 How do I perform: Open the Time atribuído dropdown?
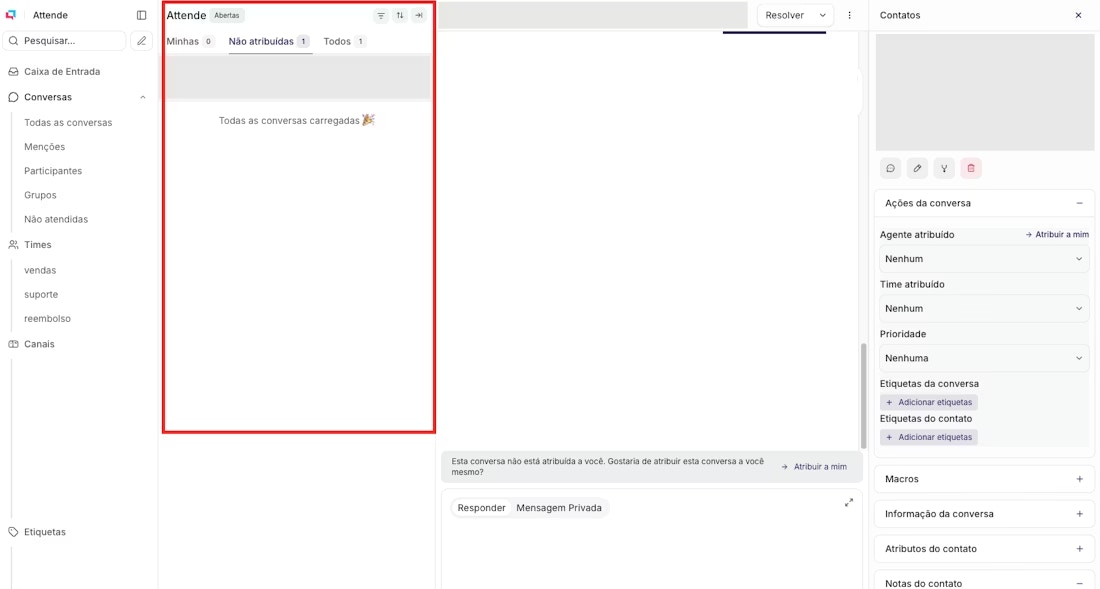click(x=983, y=308)
